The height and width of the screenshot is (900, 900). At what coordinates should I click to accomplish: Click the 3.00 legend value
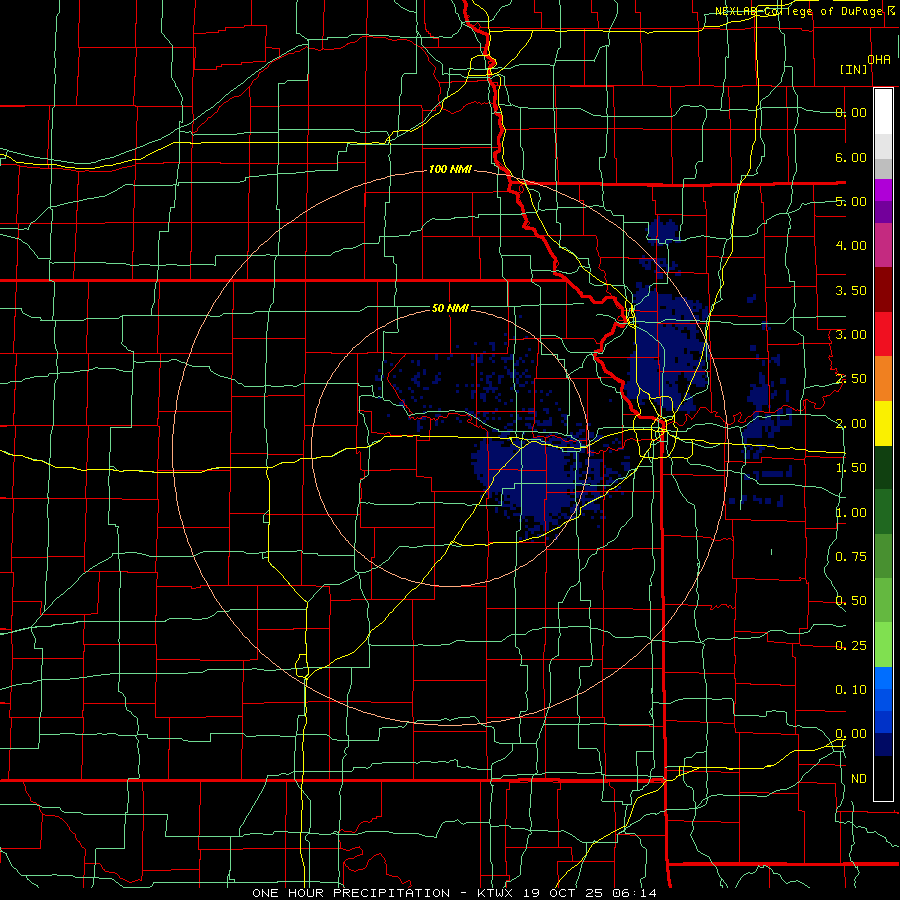click(x=851, y=335)
